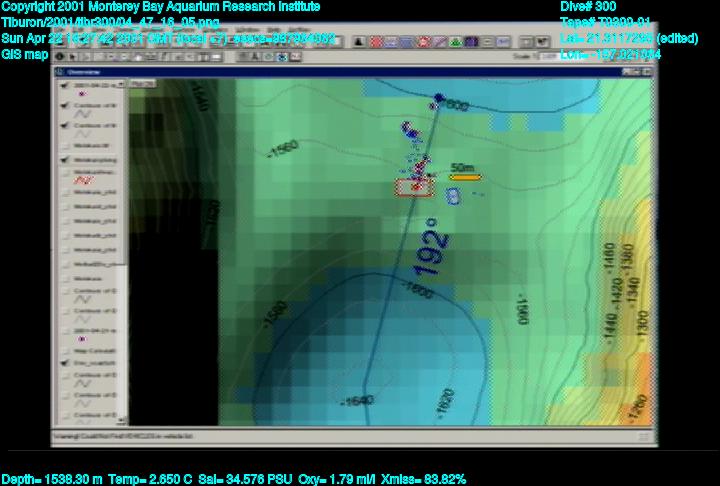Open the dropdown arrow atop the layer list
This screenshot has width=720, height=486.
[122, 85]
